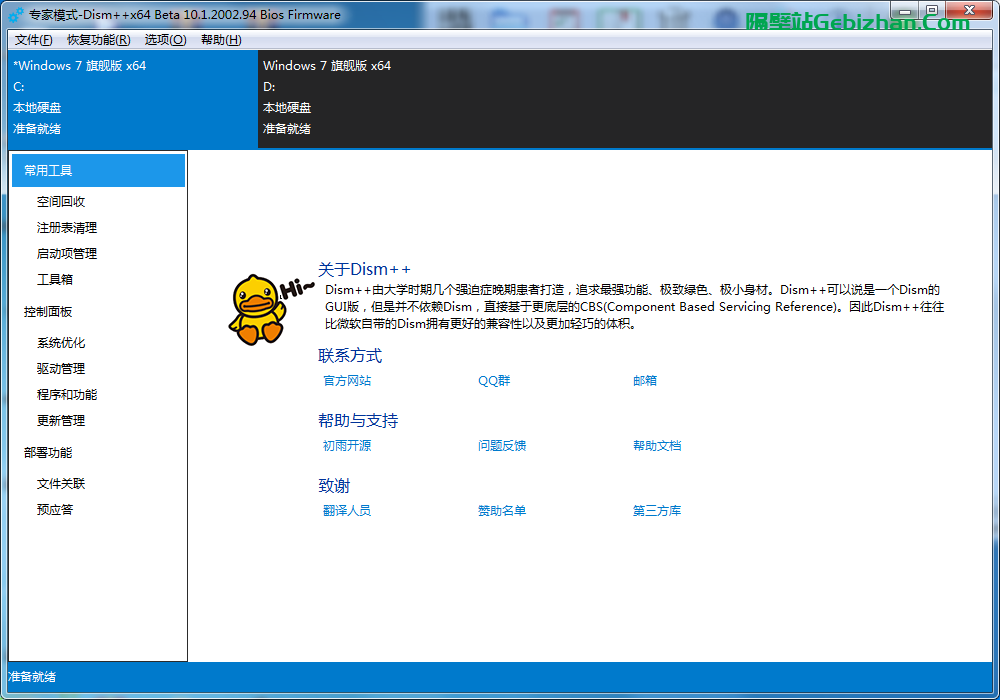Maximize the Dism++ window
Image resolution: width=1000 pixels, height=700 pixels.
tap(932, 10)
